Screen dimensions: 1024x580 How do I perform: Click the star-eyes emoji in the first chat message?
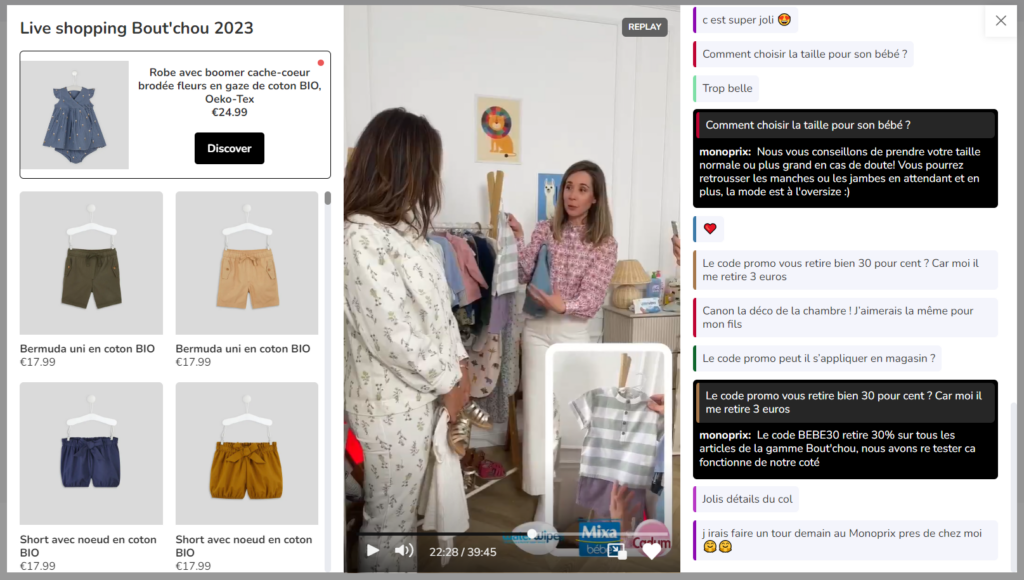pyautogui.click(x=784, y=20)
